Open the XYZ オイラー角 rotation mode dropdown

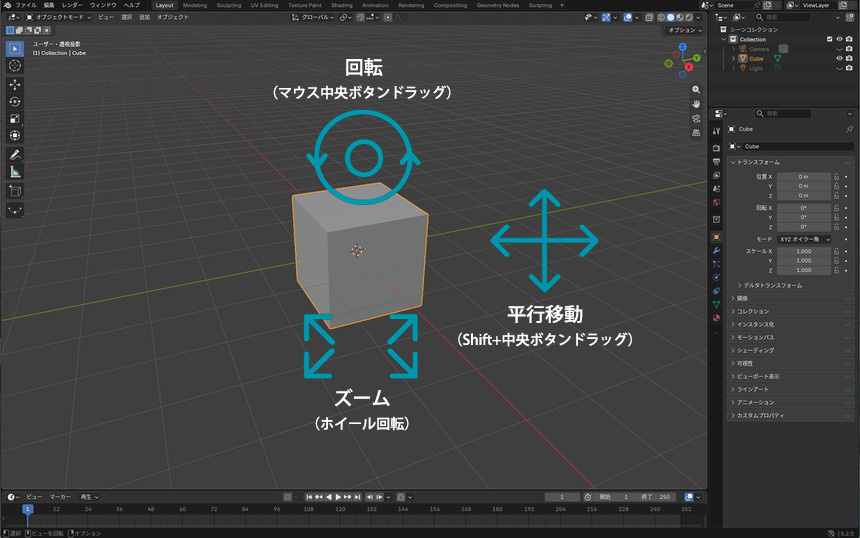(804, 240)
